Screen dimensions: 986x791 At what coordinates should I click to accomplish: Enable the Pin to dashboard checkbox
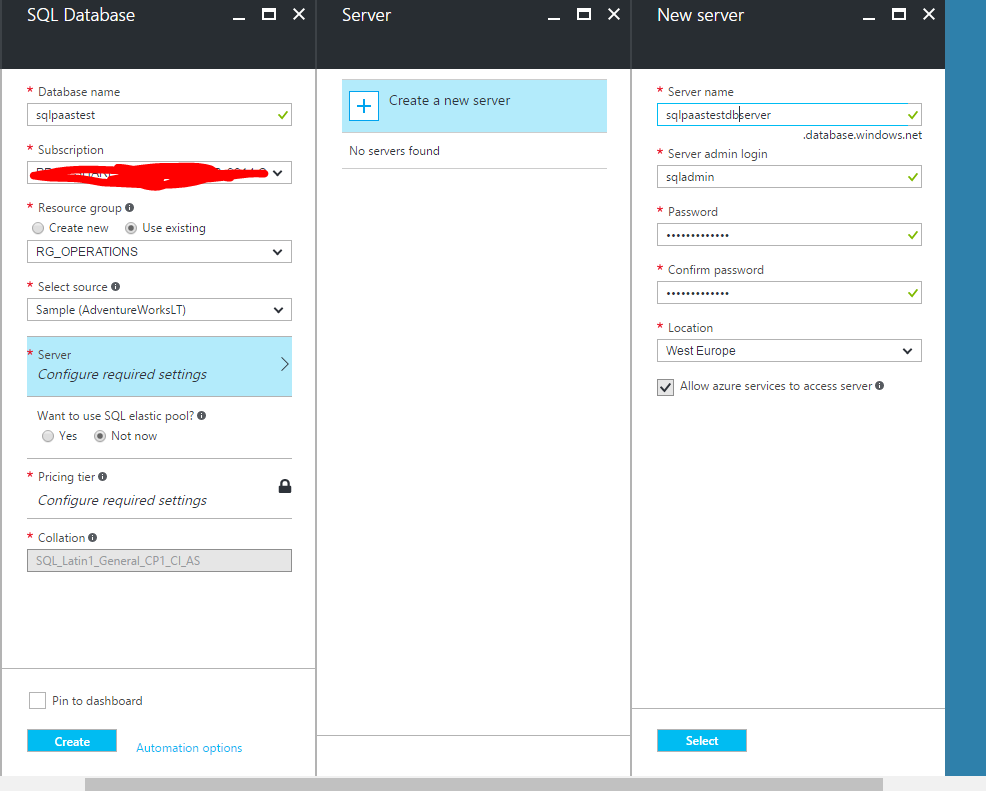click(37, 700)
